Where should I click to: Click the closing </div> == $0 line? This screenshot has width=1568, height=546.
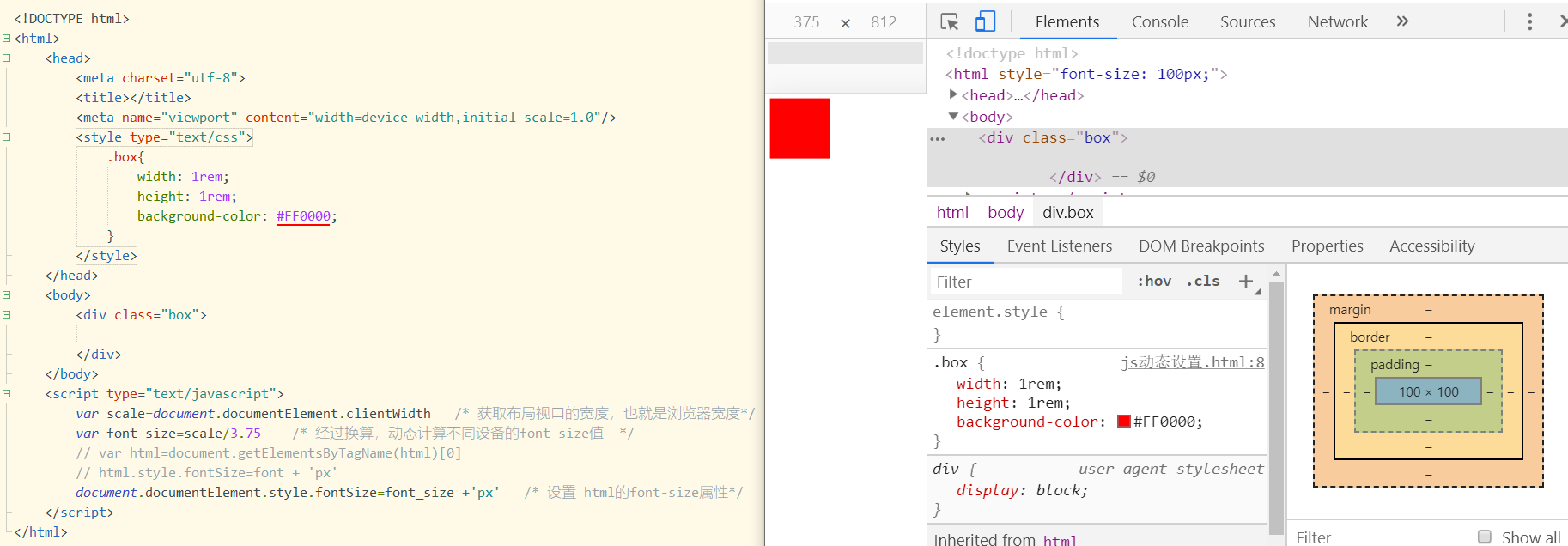pyautogui.click(x=1102, y=177)
